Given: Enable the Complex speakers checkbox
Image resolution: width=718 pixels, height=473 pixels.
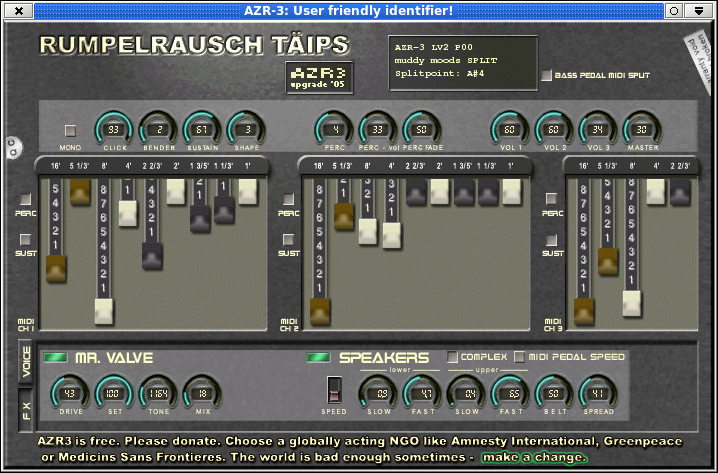Looking at the screenshot, I should pyautogui.click(x=452, y=357).
